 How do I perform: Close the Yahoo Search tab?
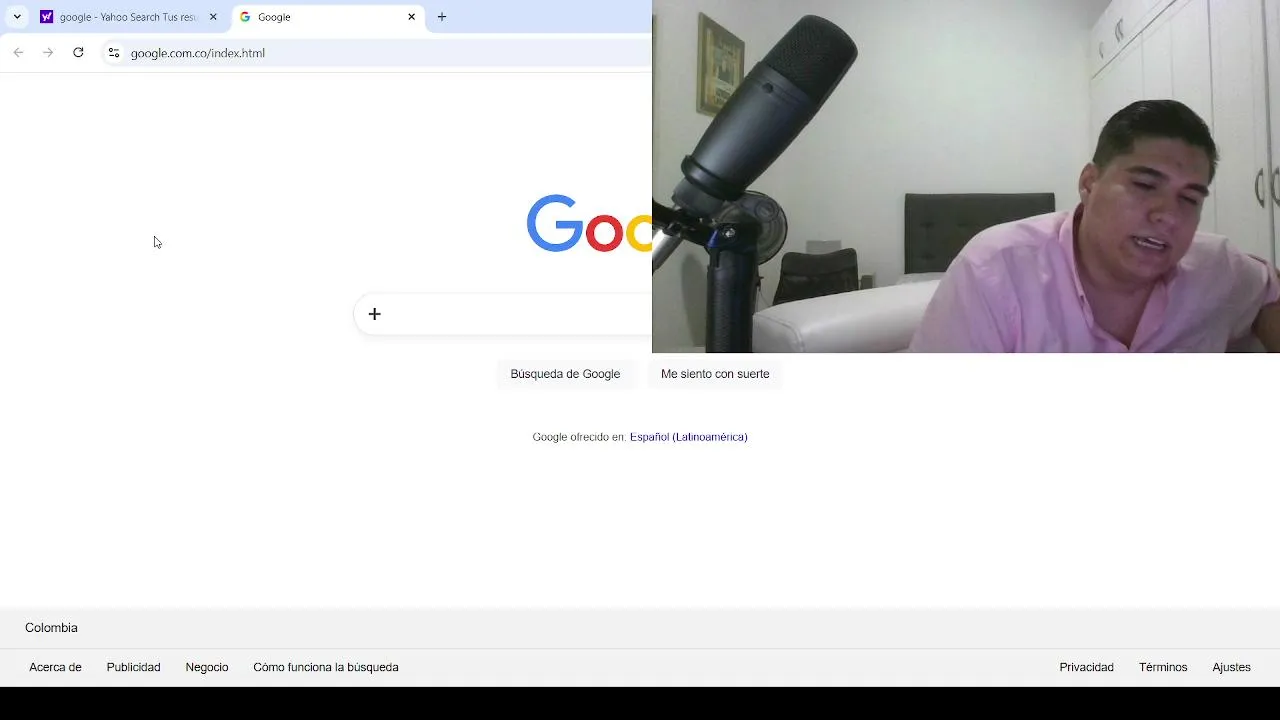213,17
